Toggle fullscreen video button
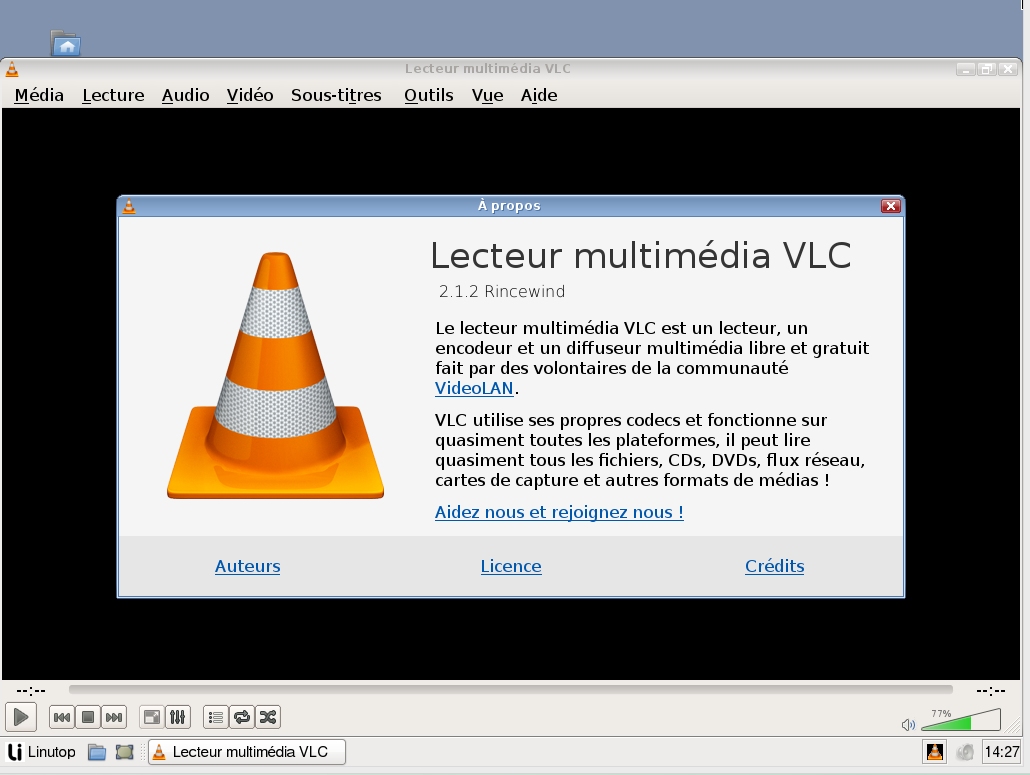The width and height of the screenshot is (1030, 775). tap(152, 717)
